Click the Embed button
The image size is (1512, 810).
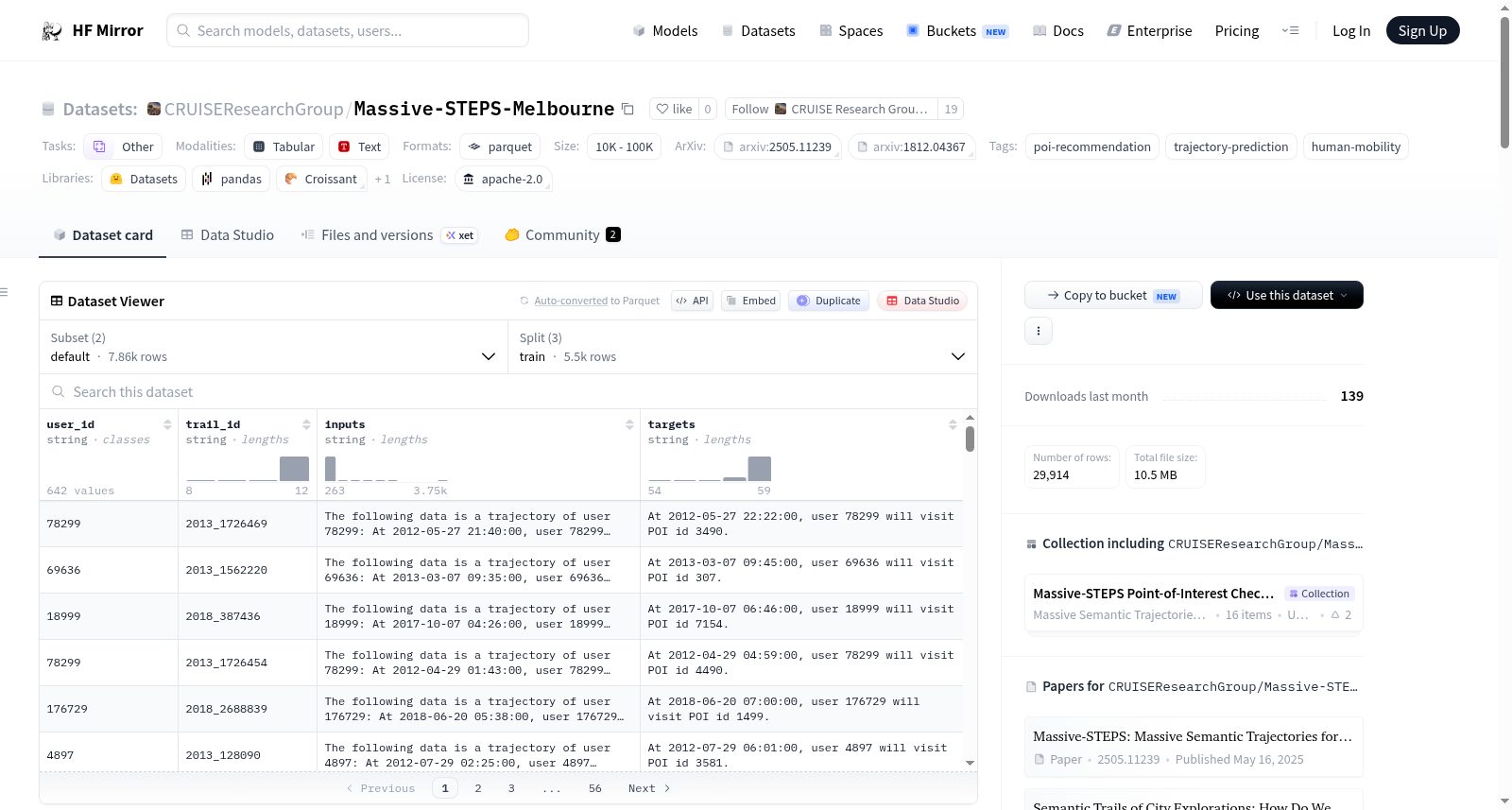750,301
